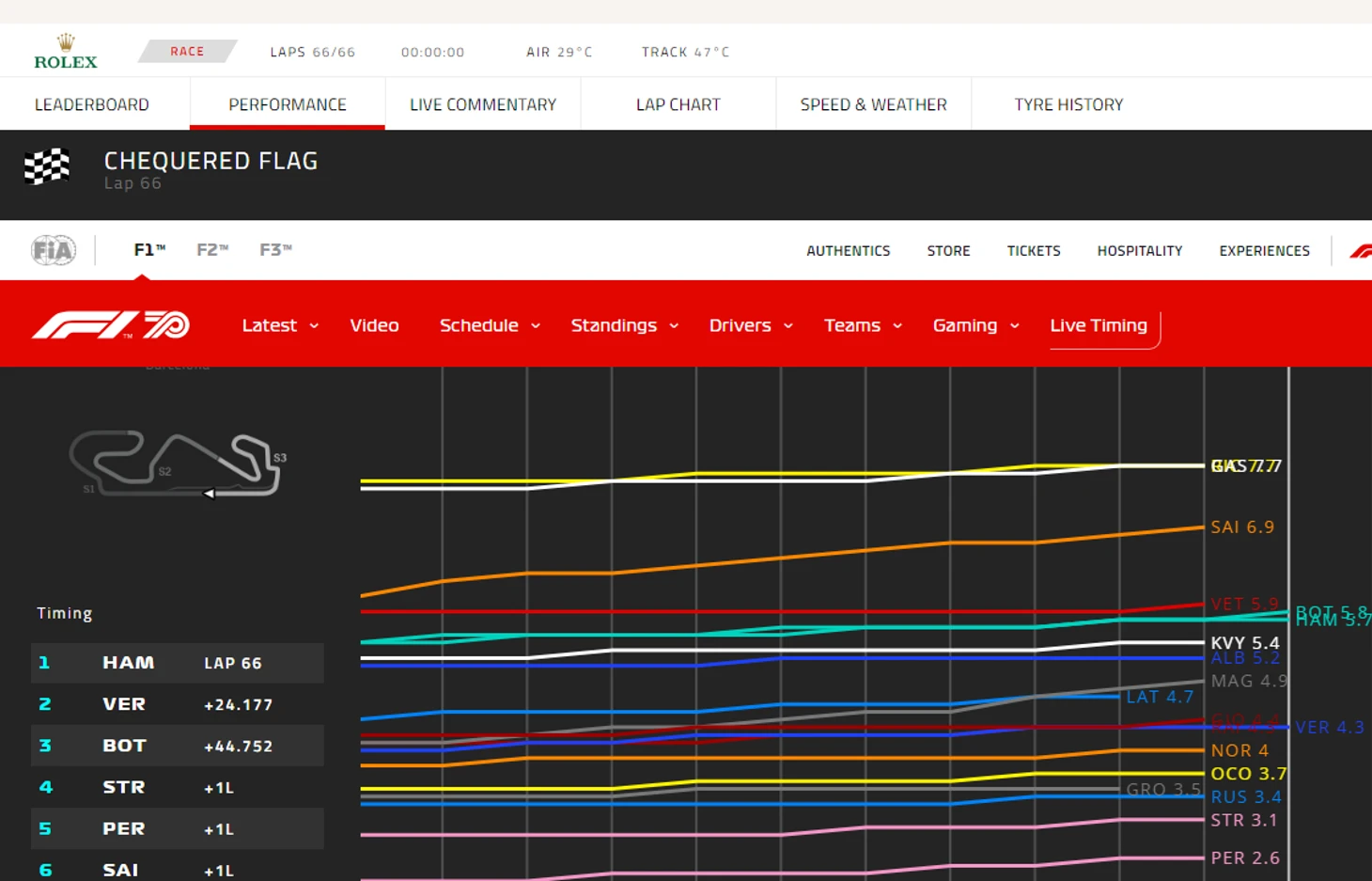Expand the Drivers dropdown menu
Image resolution: width=1372 pixels, height=881 pixels.
(x=751, y=325)
